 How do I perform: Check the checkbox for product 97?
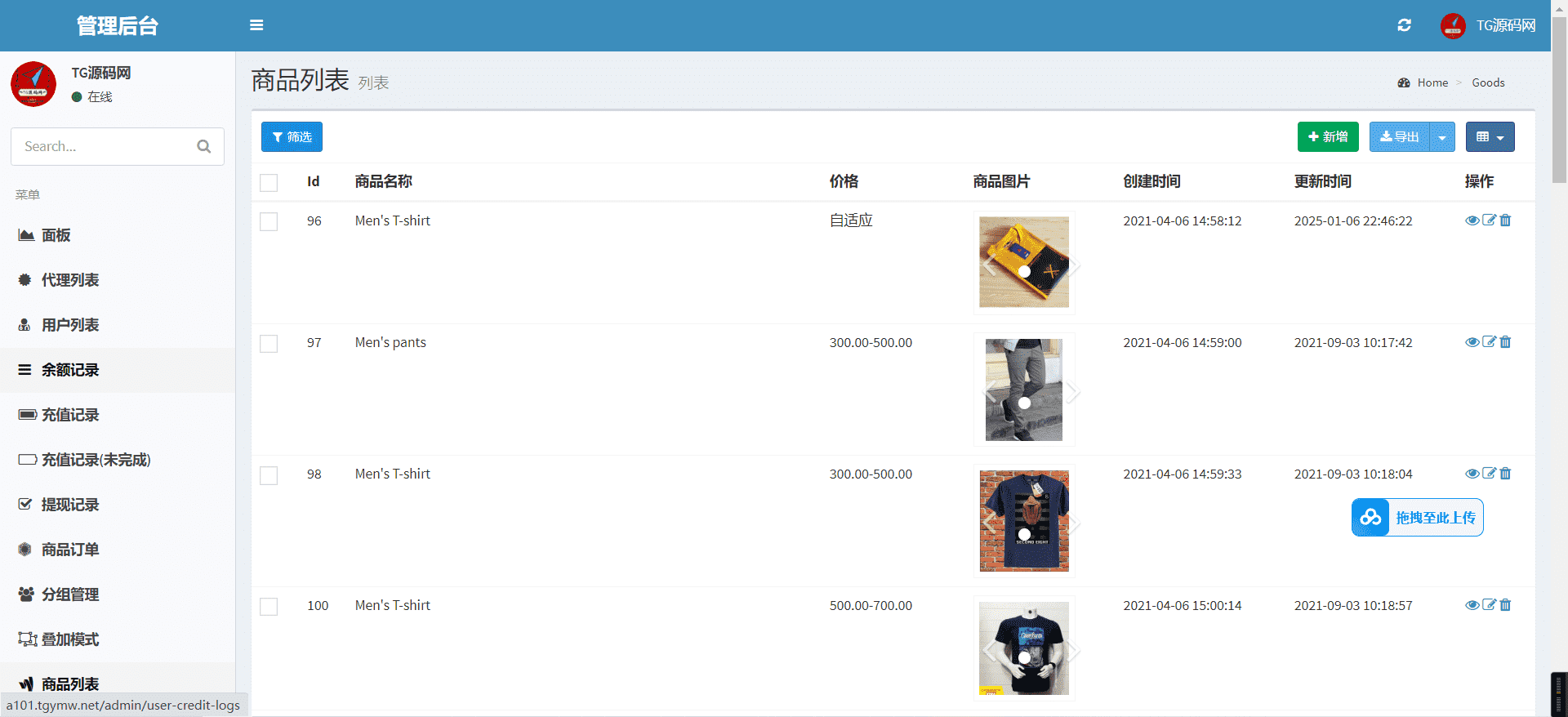269,344
